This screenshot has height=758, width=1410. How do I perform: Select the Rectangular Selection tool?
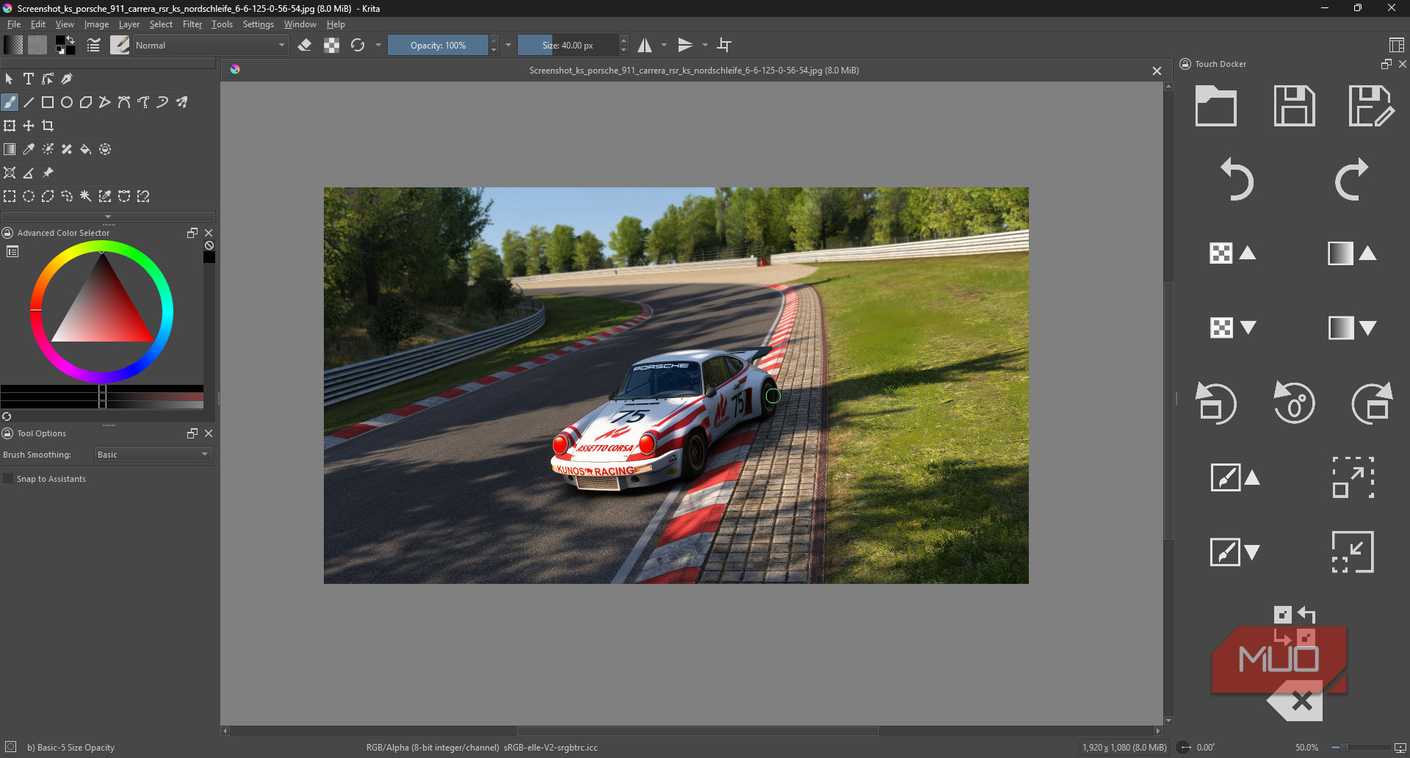tap(9, 196)
